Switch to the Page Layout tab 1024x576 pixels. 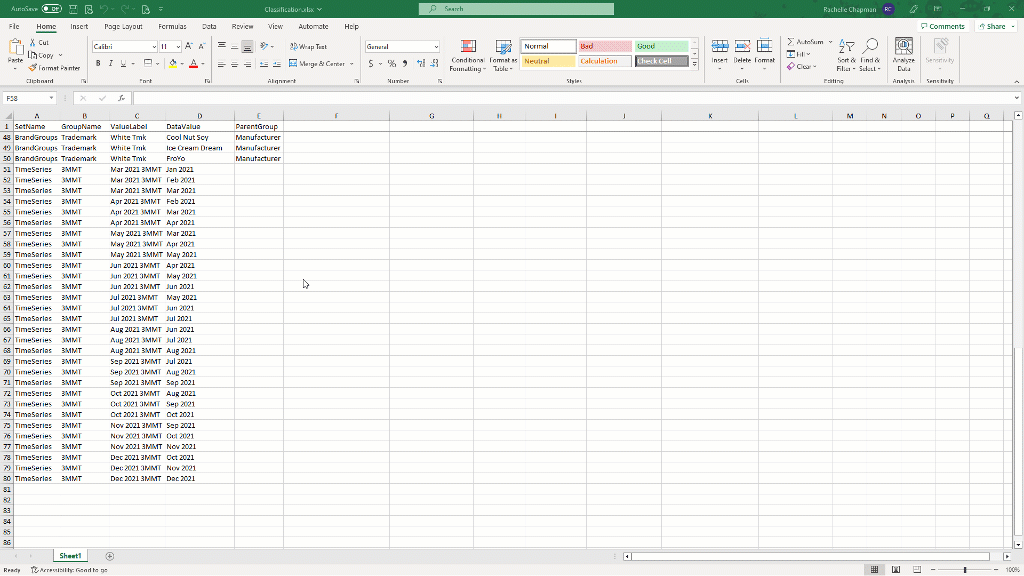click(x=123, y=27)
